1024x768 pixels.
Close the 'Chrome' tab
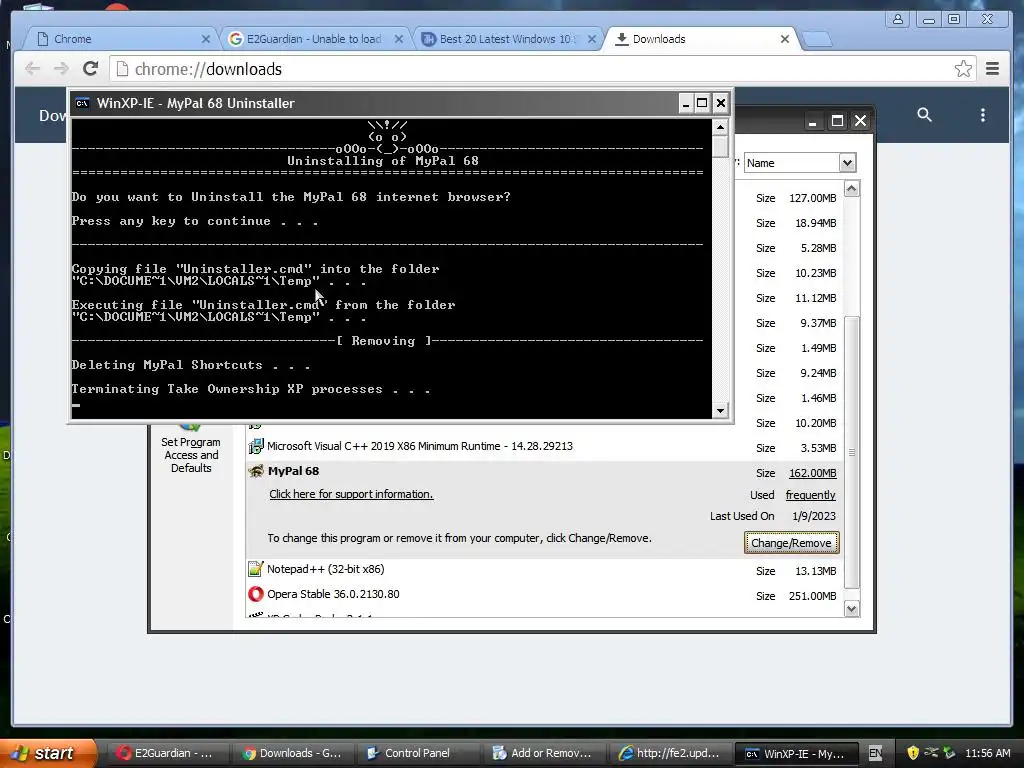pos(206,39)
